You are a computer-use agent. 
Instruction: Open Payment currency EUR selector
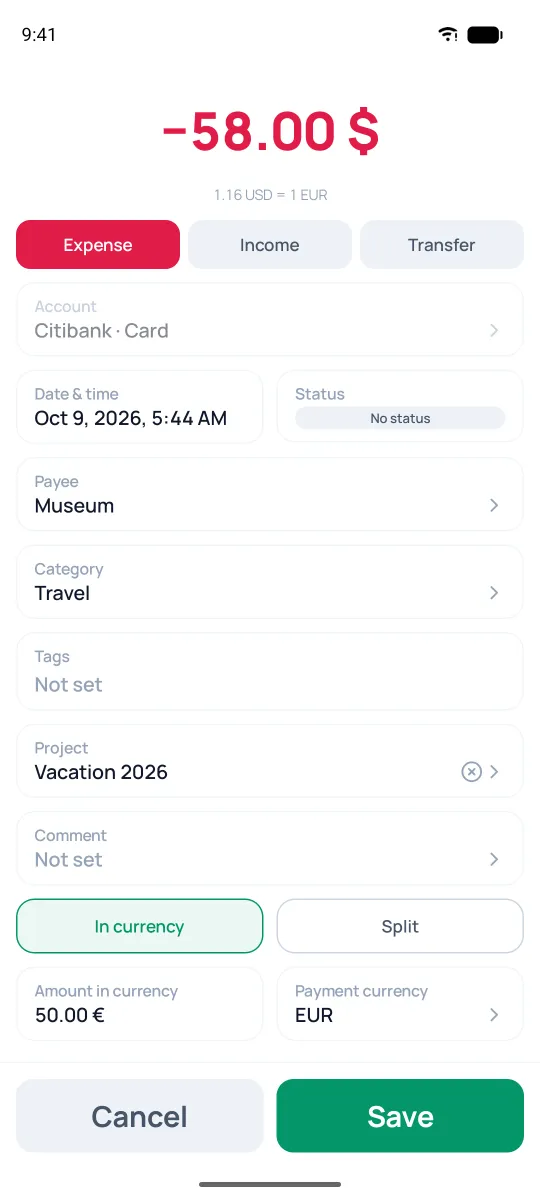click(400, 1003)
